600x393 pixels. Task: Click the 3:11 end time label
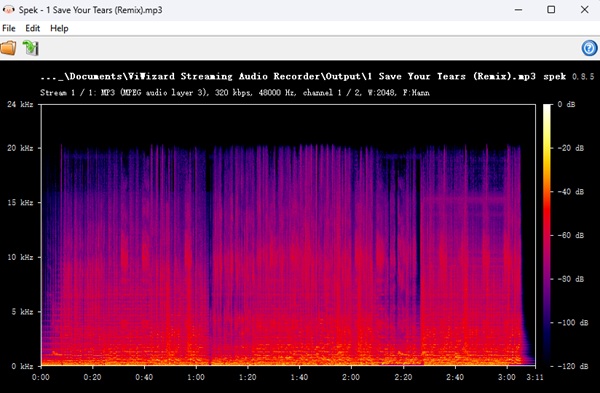tap(535, 377)
